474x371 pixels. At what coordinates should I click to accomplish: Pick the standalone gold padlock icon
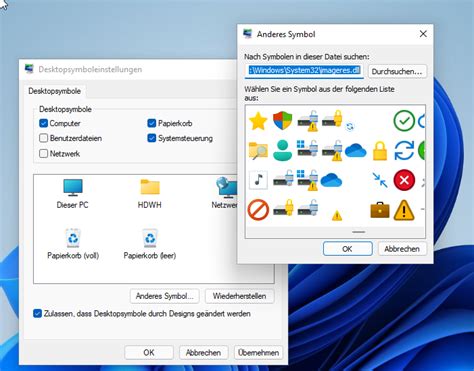pos(380,151)
